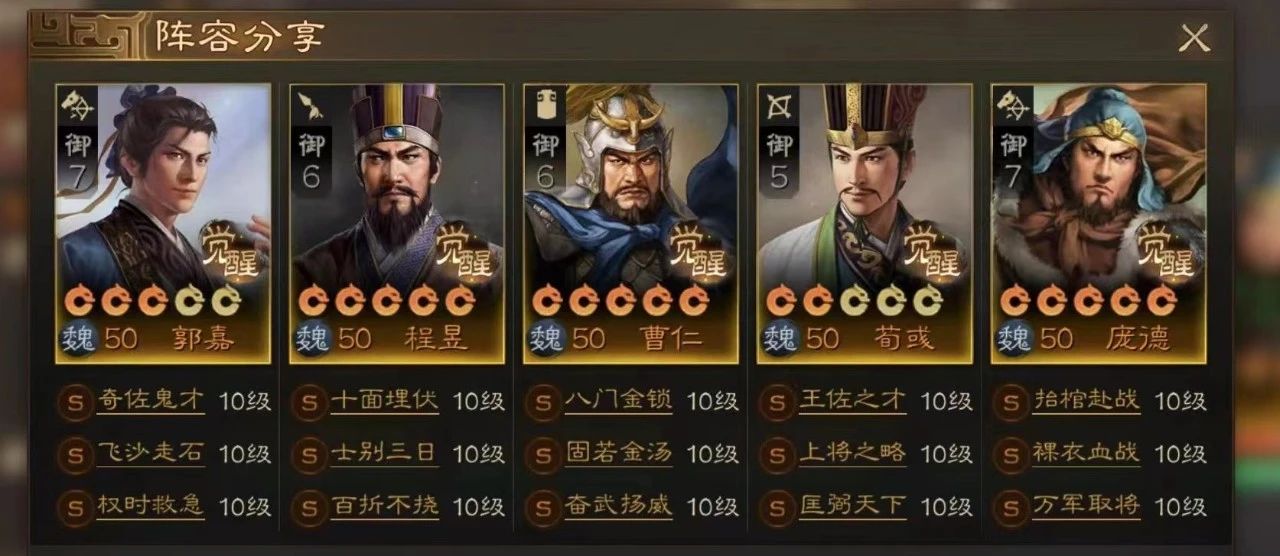Click the S icon beside 王佐之才
The width and height of the screenshot is (1280, 556).
(x=776, y=402)
